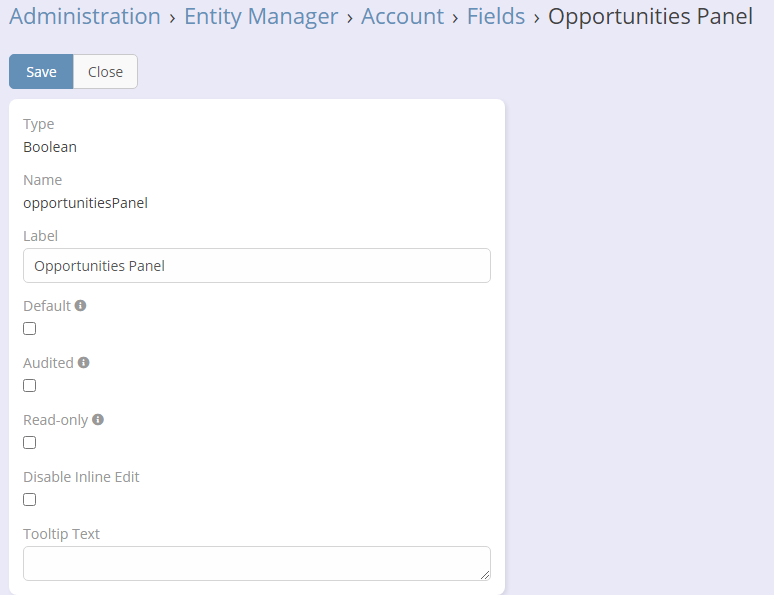Navigate to the Account breadcrumb link
774x595 pixels.
tap(402, 17)
